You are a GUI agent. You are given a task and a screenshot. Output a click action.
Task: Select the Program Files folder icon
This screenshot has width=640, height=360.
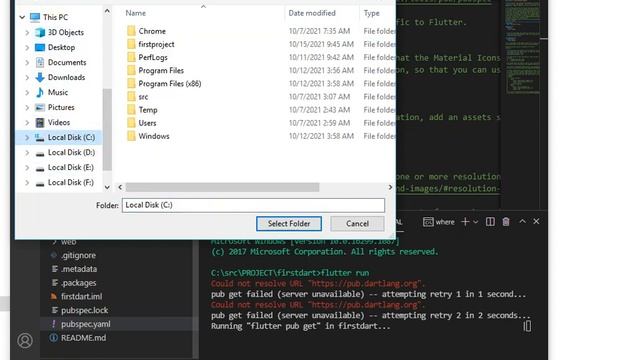coord(131,70)
